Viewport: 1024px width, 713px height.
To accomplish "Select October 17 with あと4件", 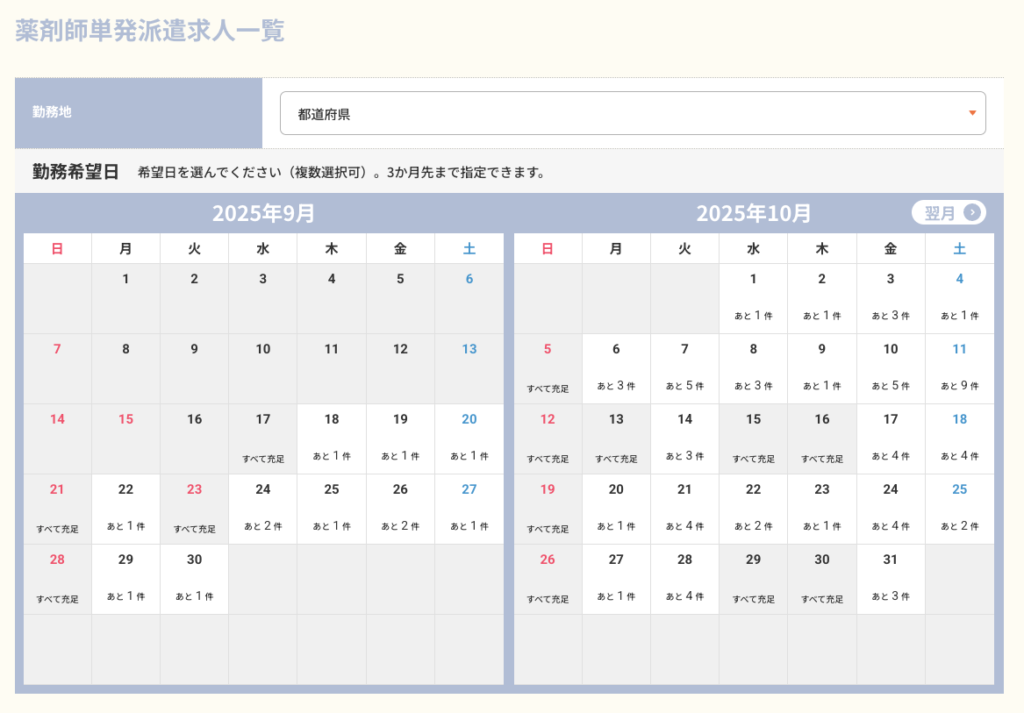I will [890, 439].
